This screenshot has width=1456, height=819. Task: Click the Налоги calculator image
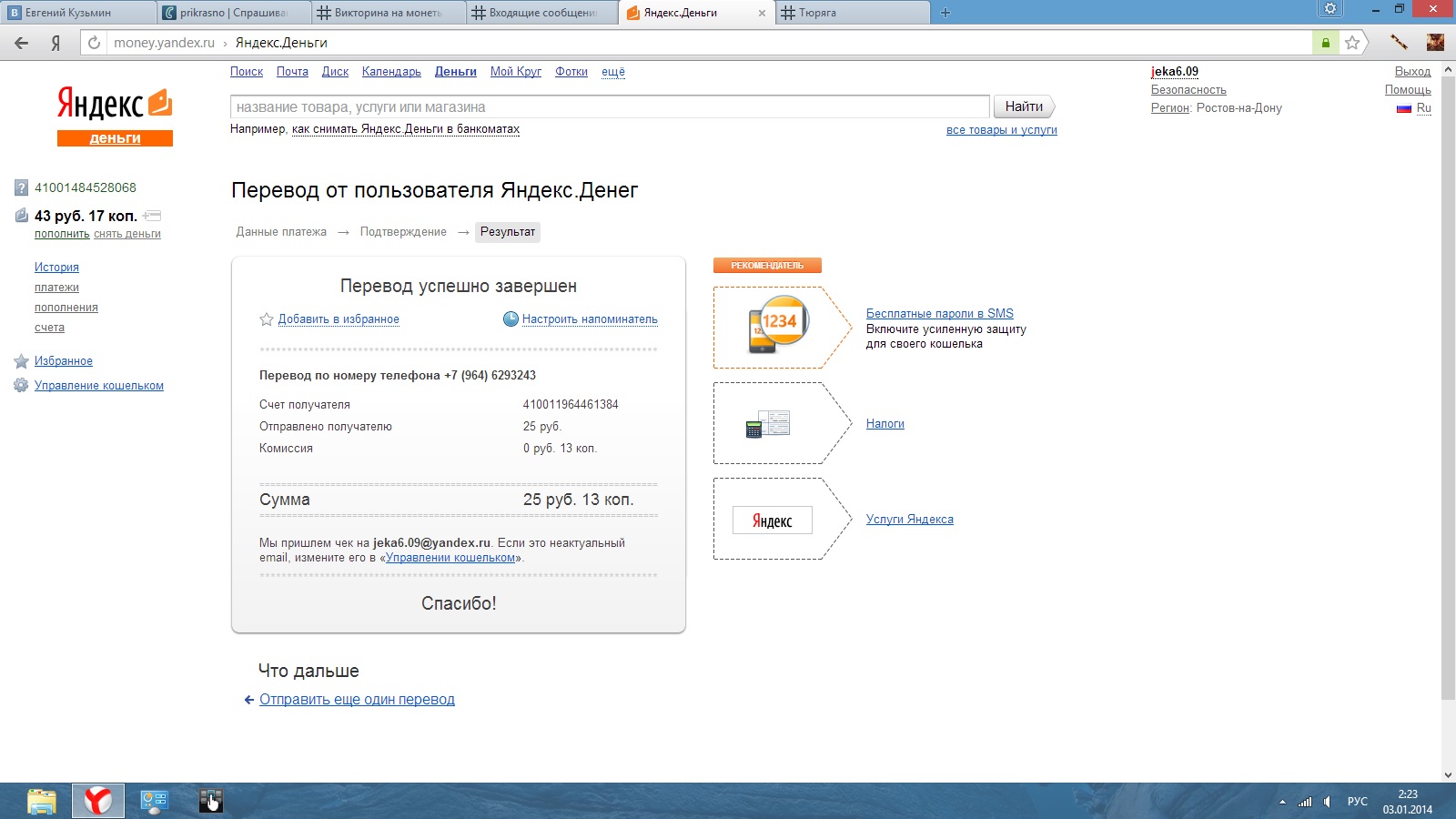[768, 424]
